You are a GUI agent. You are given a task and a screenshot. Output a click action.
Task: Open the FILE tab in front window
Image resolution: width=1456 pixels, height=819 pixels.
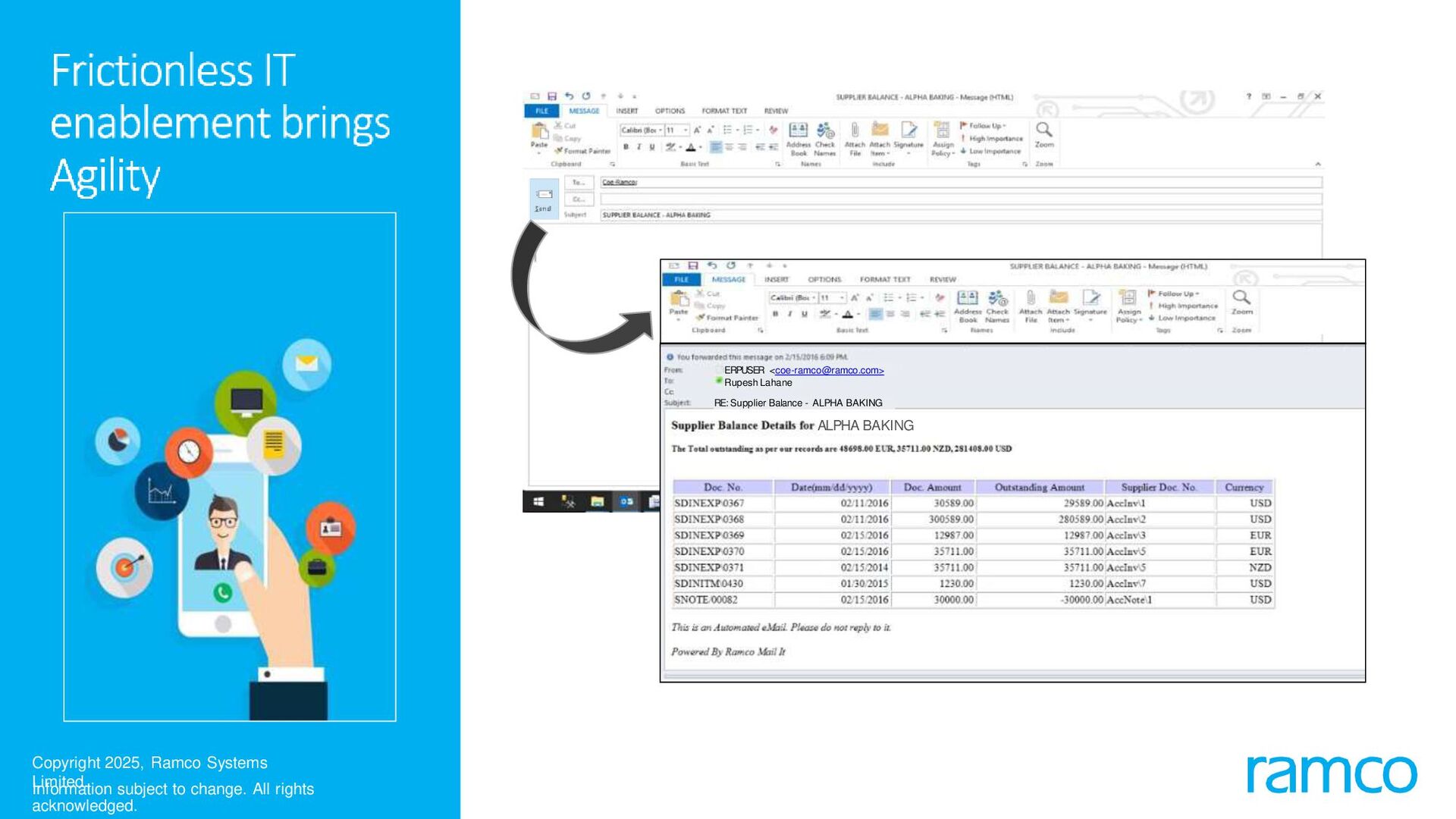pyautogui.click(x=681, y=280)
